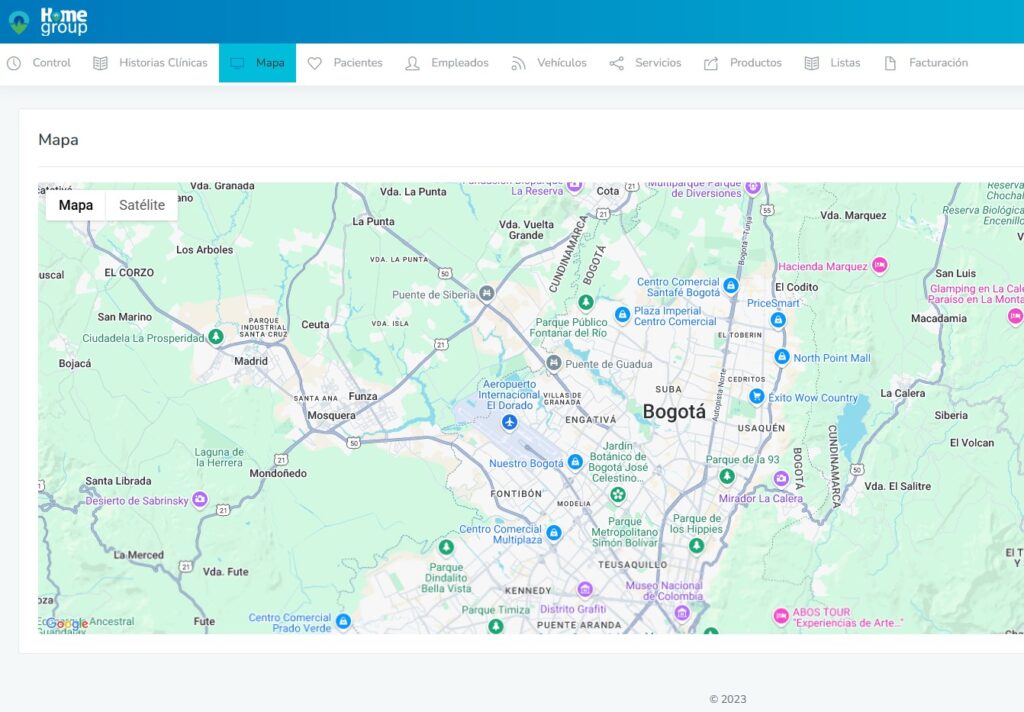Click the book icon beside Listas
1024x712 pixels.
point(812,63)
